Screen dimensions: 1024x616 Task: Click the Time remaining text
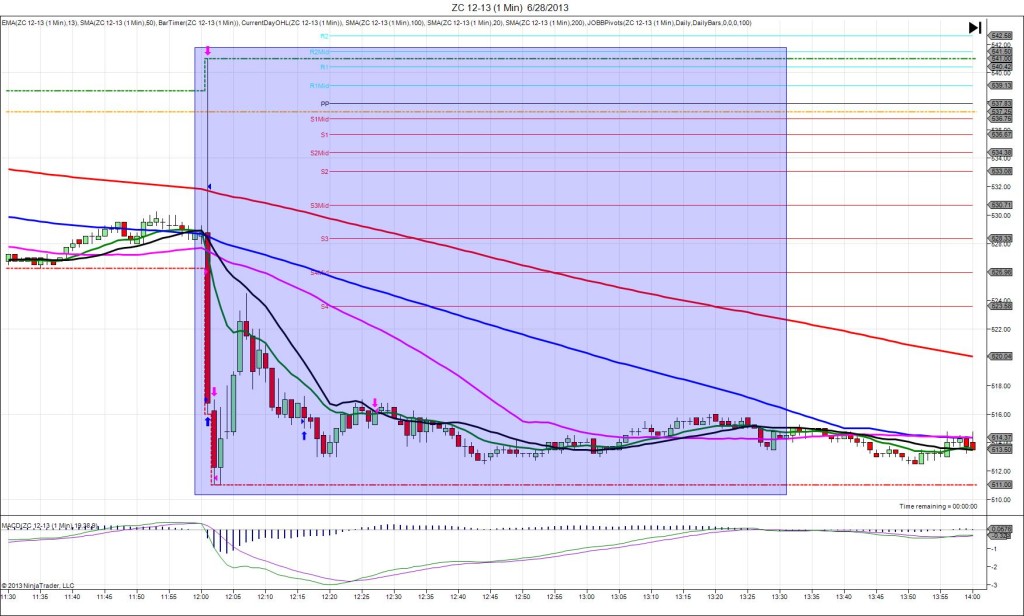[938, 506]
